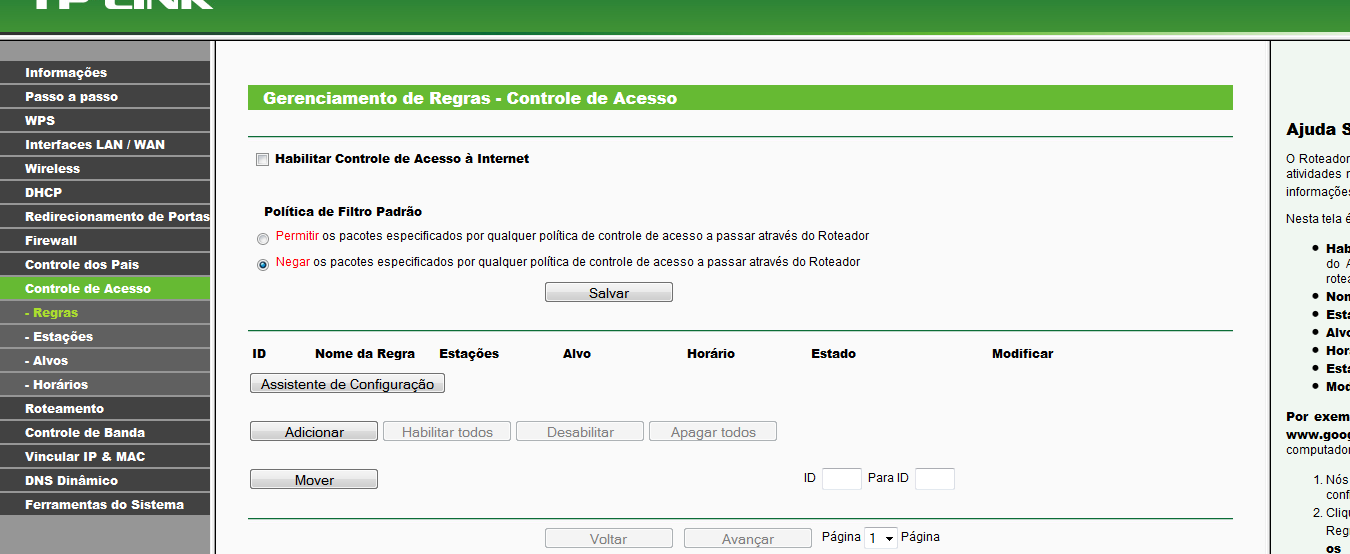Image resolution: width=1350 pixels, height=554 pixels.
Task: Focus the ID input field
Action: (x=842, y=479)
